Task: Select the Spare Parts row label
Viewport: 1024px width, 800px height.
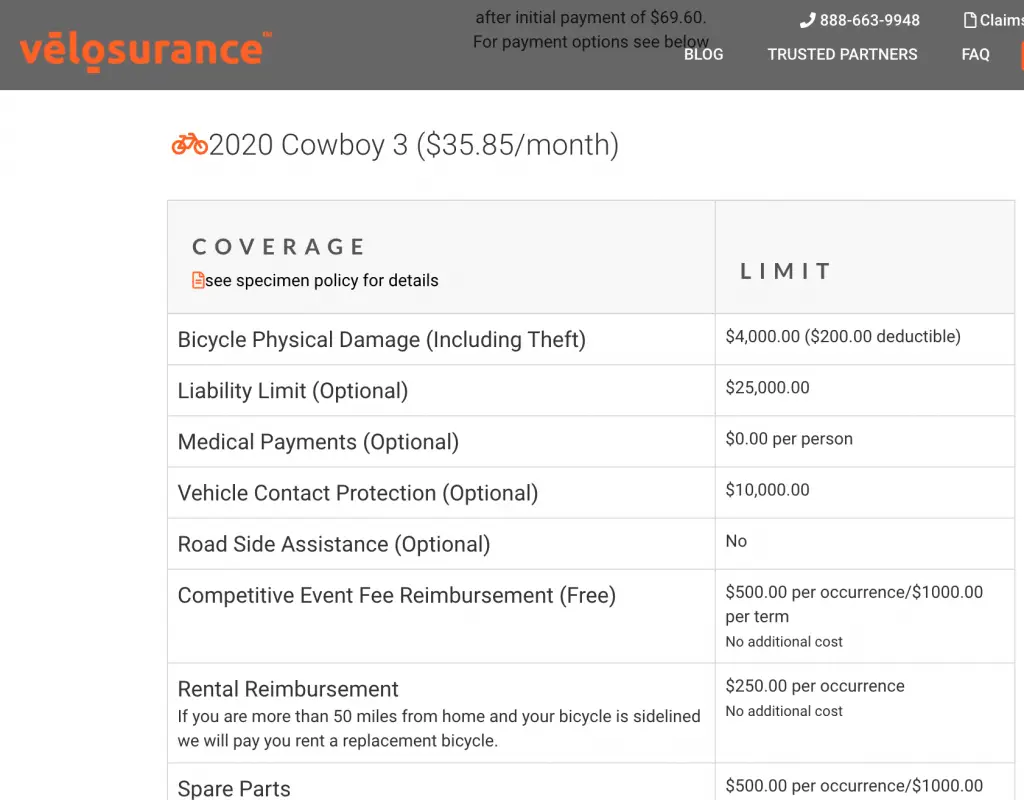Action: (x=234, y=788)
